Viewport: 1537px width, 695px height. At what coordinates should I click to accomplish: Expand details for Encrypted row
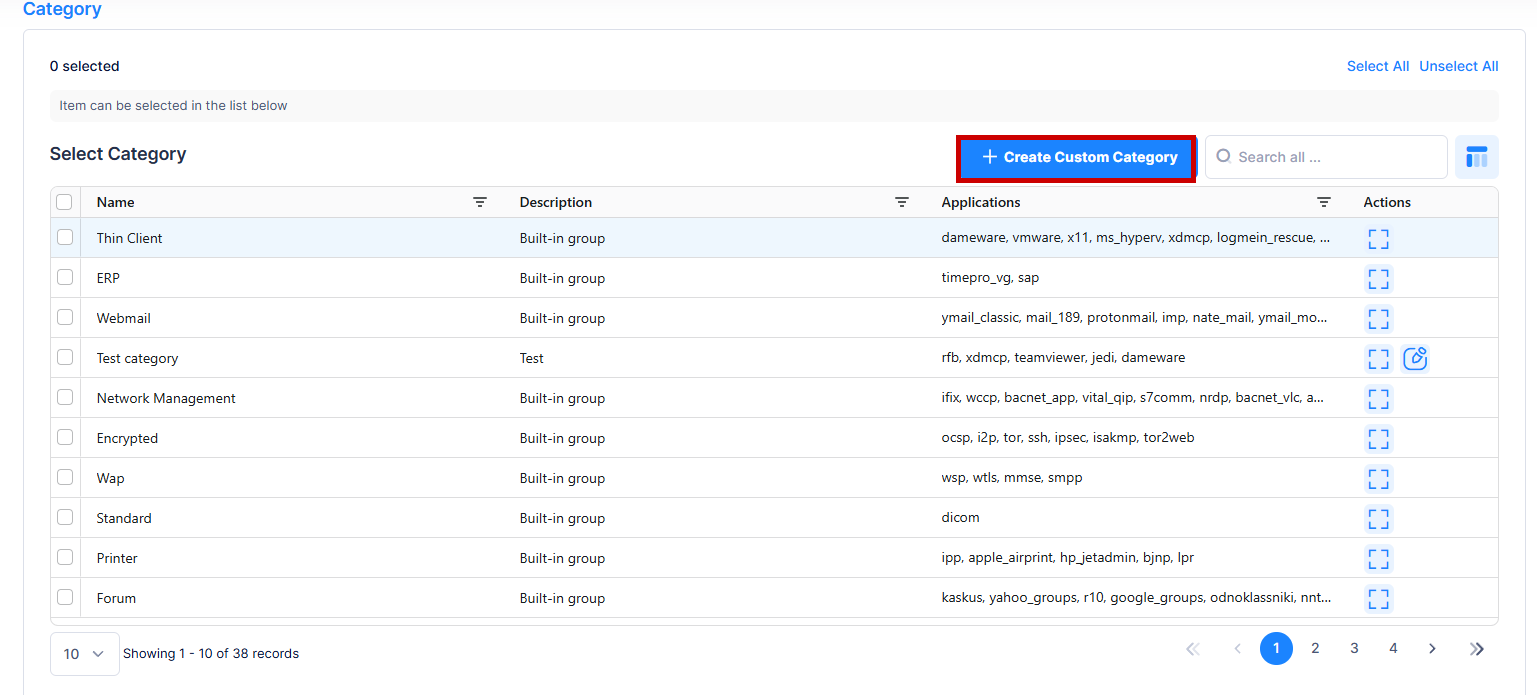pos(1378,439)
